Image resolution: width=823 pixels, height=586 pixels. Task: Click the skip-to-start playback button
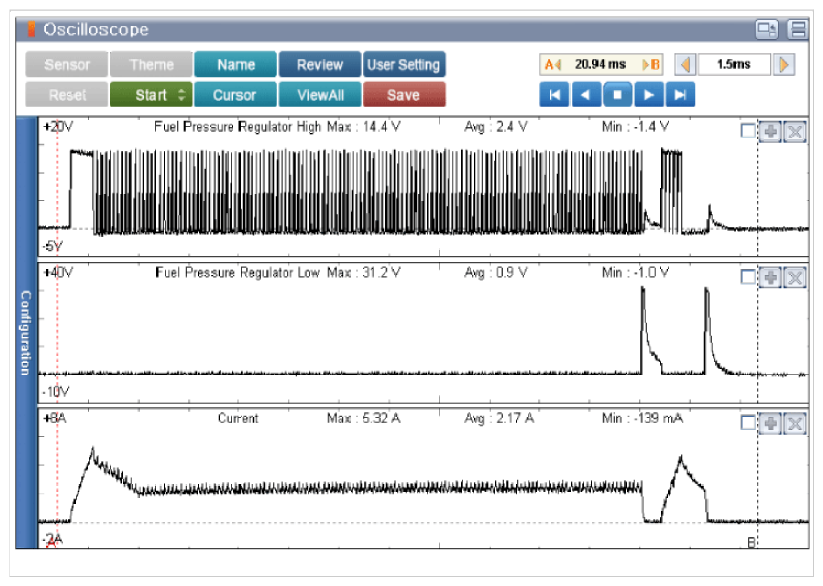click(553, 95)
